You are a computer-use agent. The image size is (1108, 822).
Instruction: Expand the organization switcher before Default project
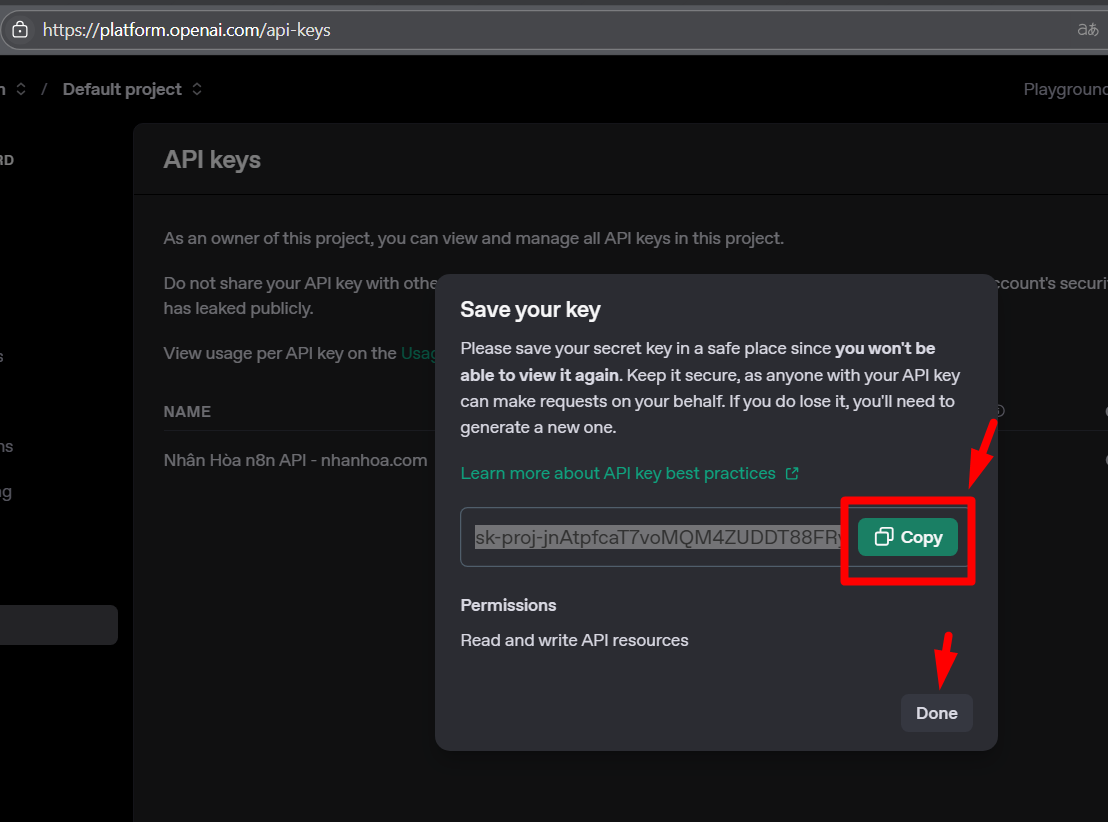(20, 89)
